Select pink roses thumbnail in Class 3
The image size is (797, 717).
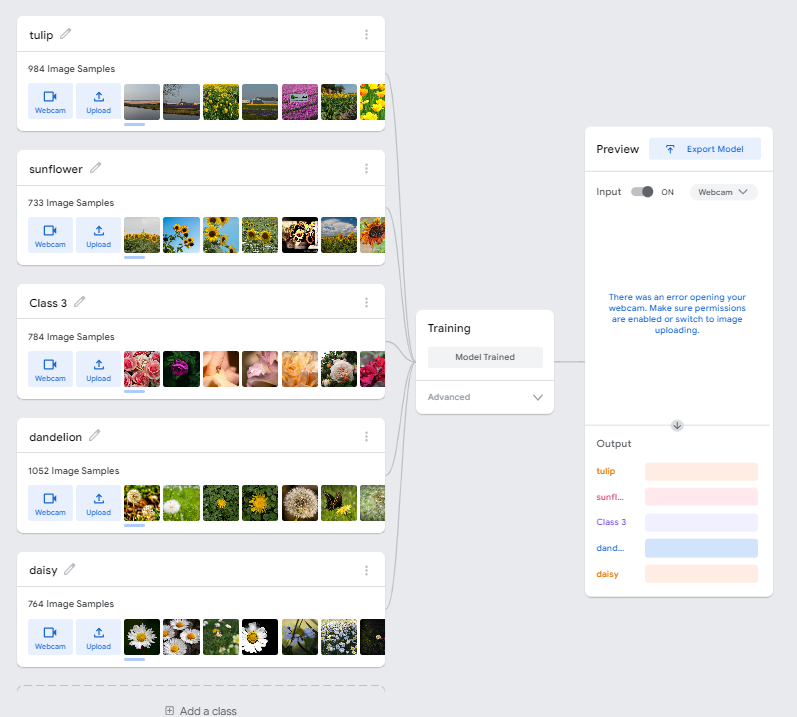point(142,369)
